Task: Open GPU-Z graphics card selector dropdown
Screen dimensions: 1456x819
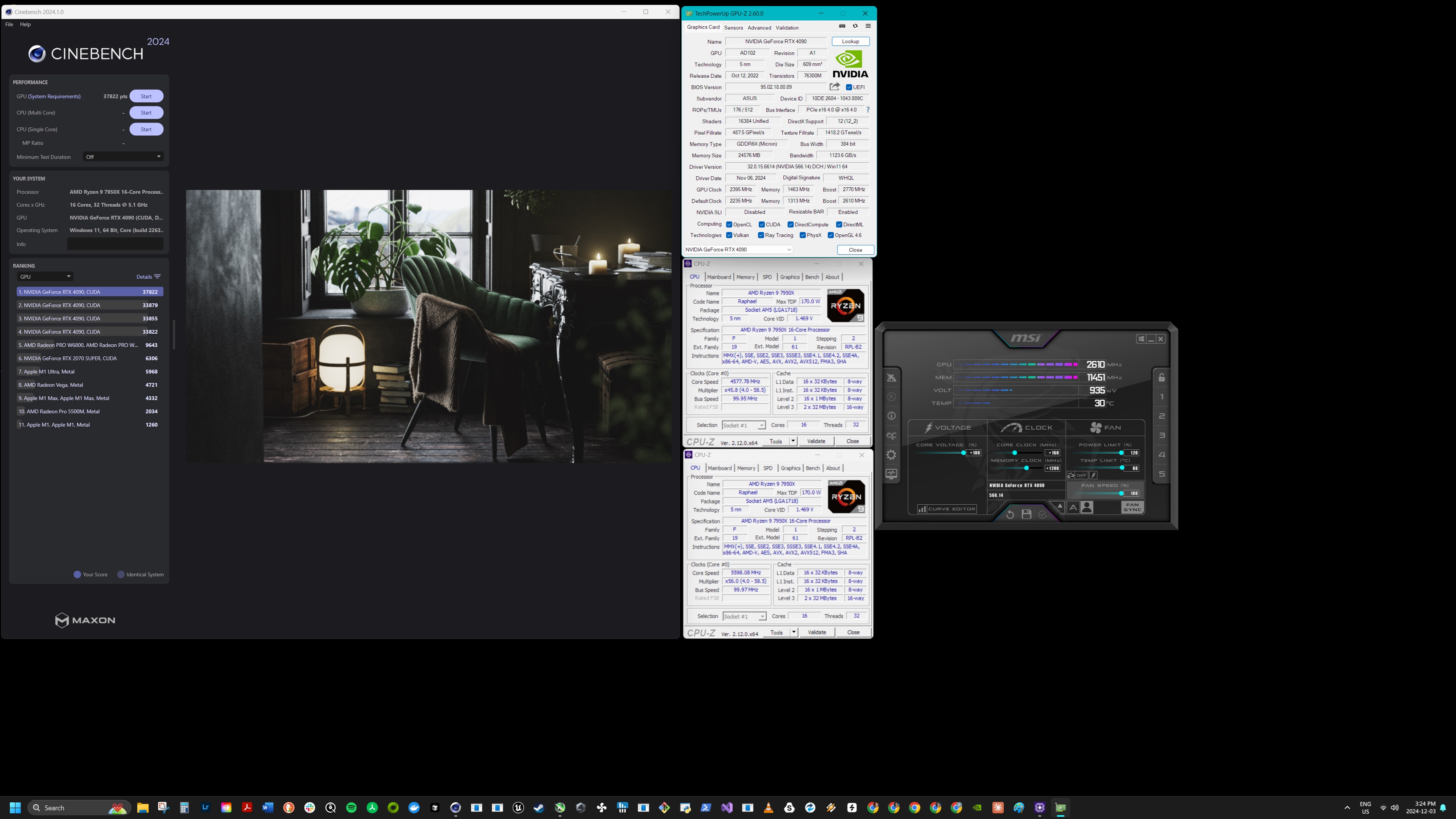Action: coord(738,249)
